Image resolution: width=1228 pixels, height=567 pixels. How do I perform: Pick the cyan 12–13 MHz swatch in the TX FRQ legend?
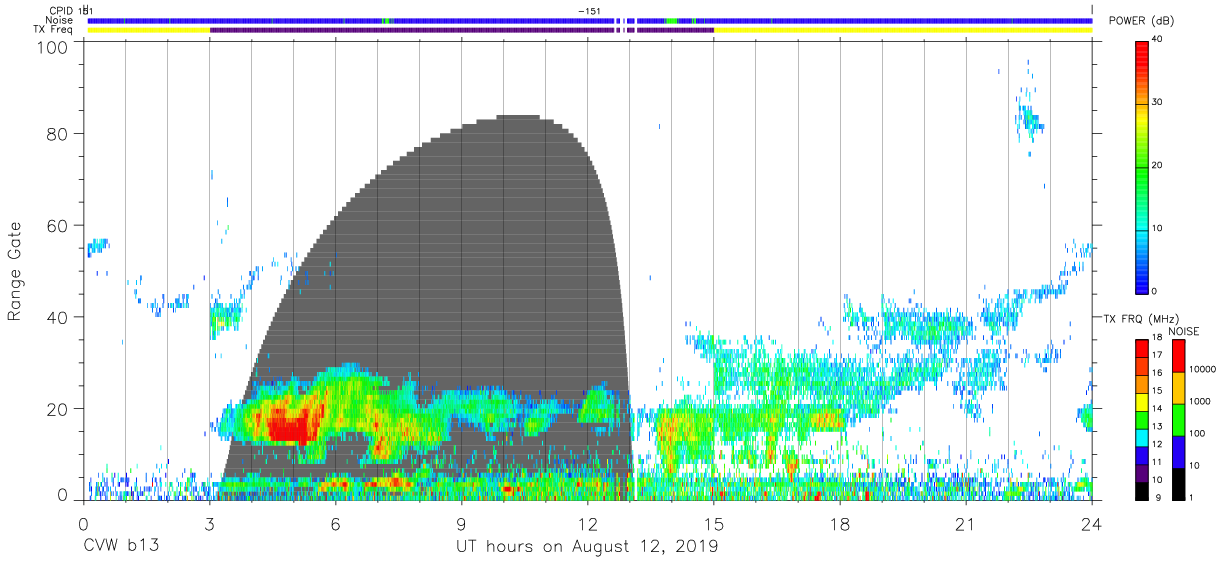[1143, 437]
